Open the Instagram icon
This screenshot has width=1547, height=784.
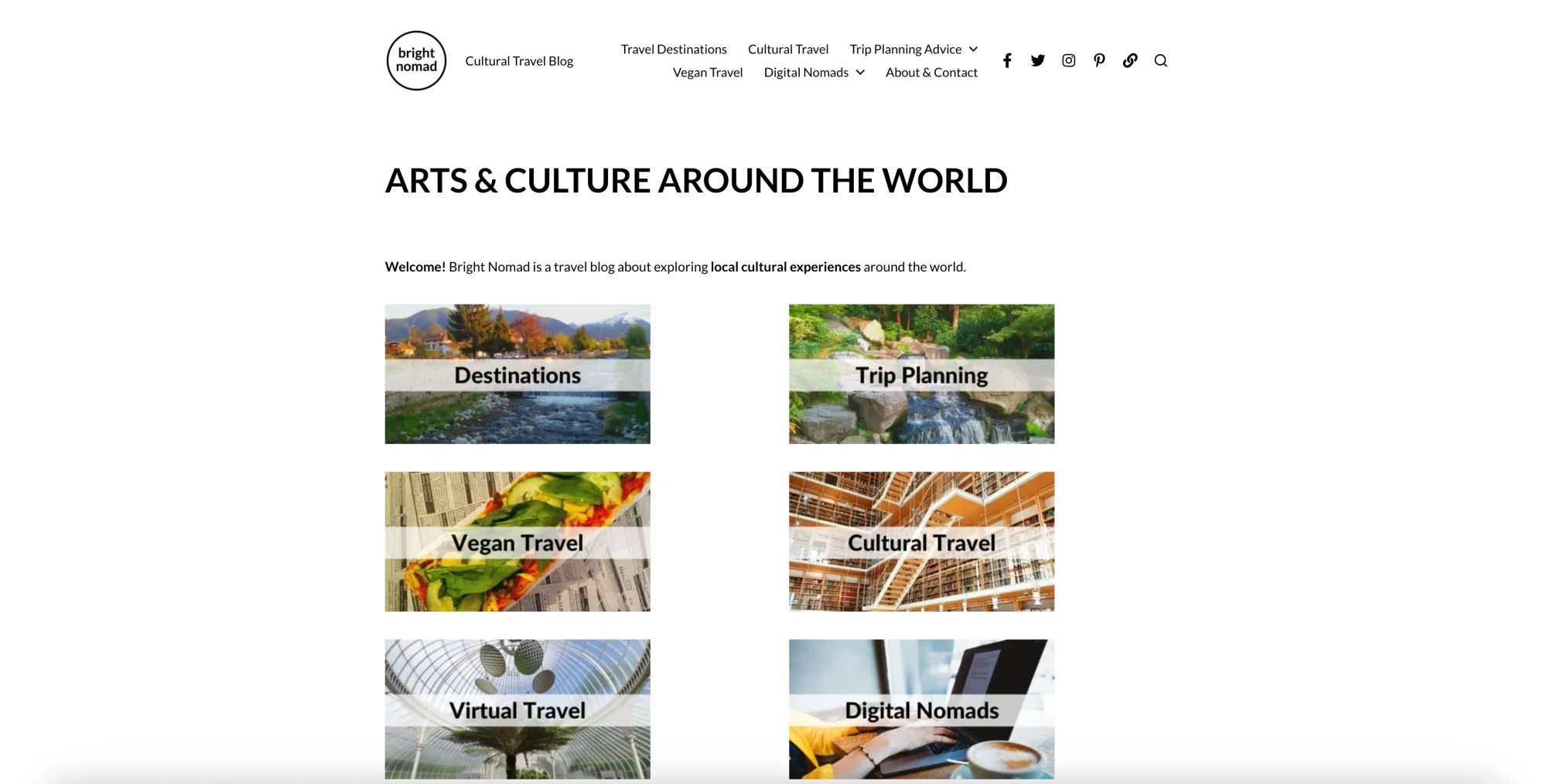tap(1068, 60)
